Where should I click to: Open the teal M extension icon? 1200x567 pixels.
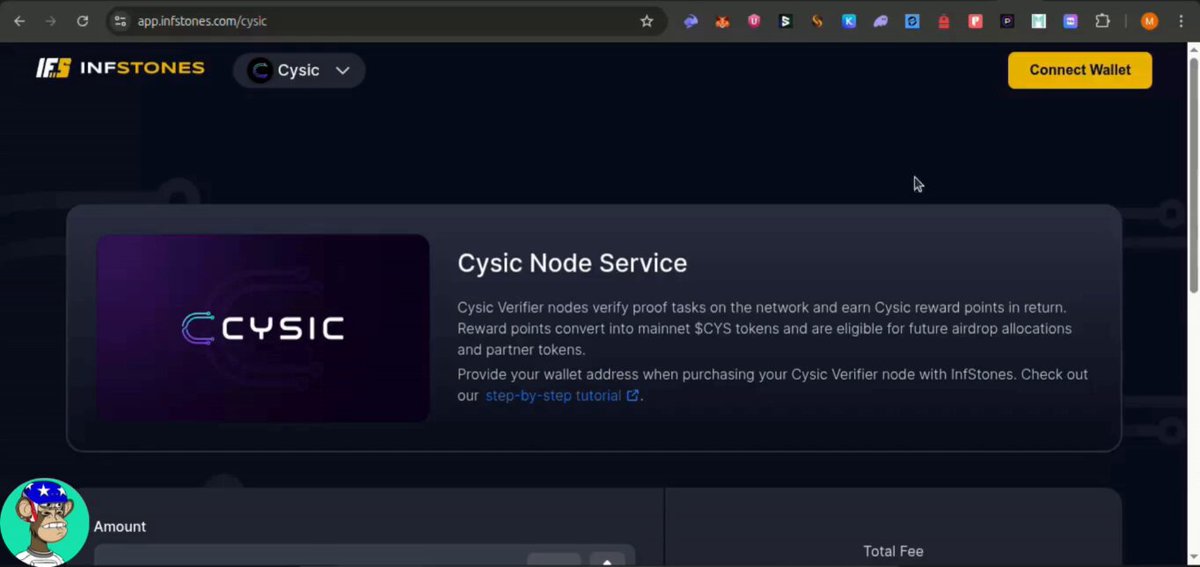[x=1039, y=21]
